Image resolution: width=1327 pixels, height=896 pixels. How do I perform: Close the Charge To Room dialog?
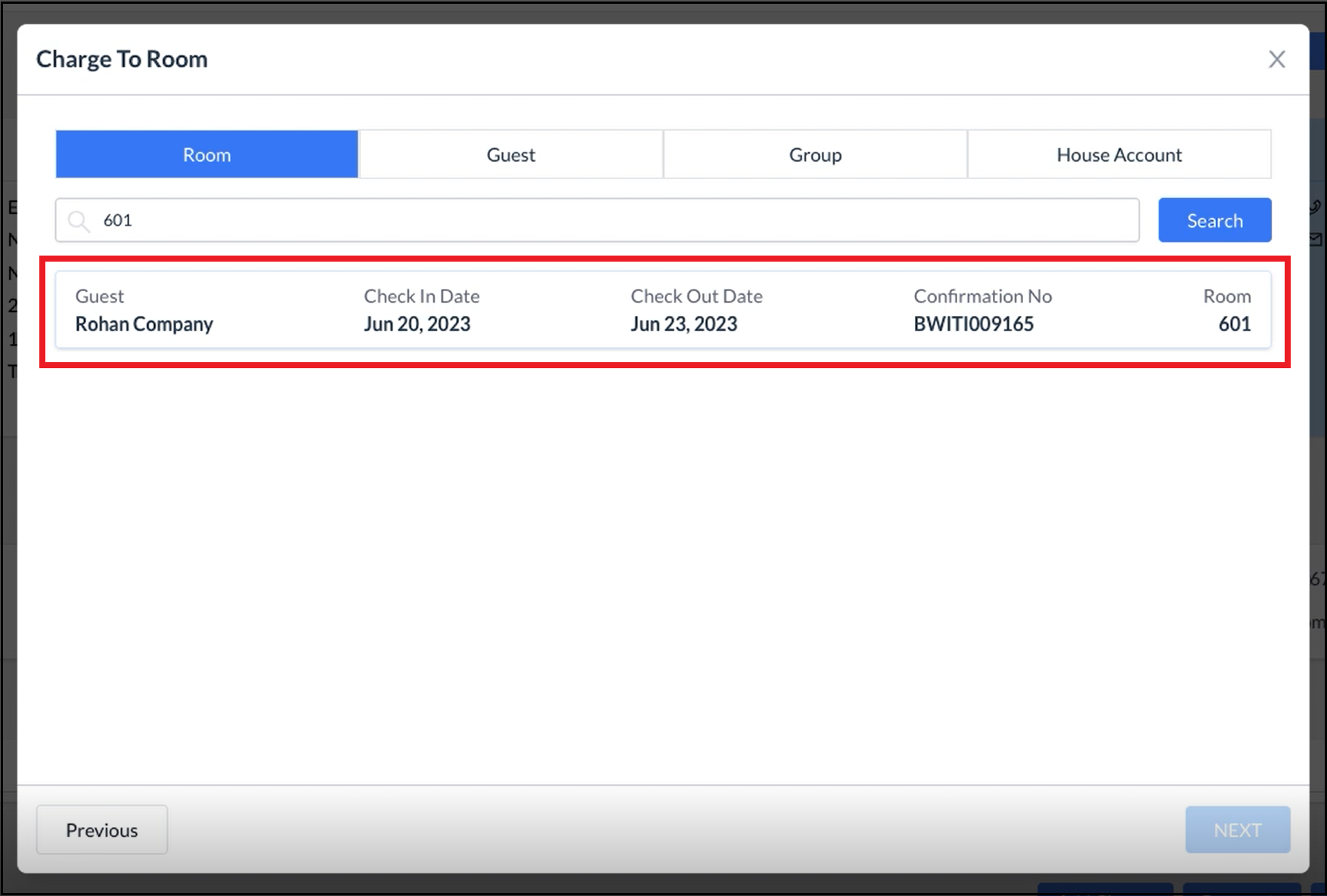1277,58
